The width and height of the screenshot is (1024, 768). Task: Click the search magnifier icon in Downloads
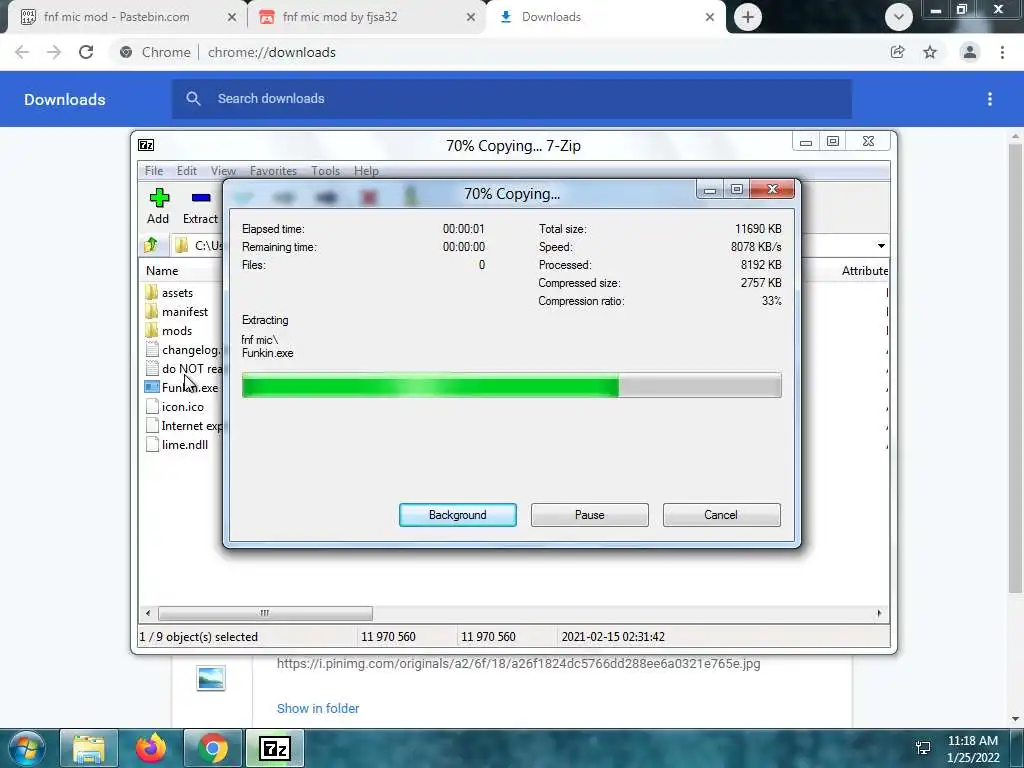[193, 99]
